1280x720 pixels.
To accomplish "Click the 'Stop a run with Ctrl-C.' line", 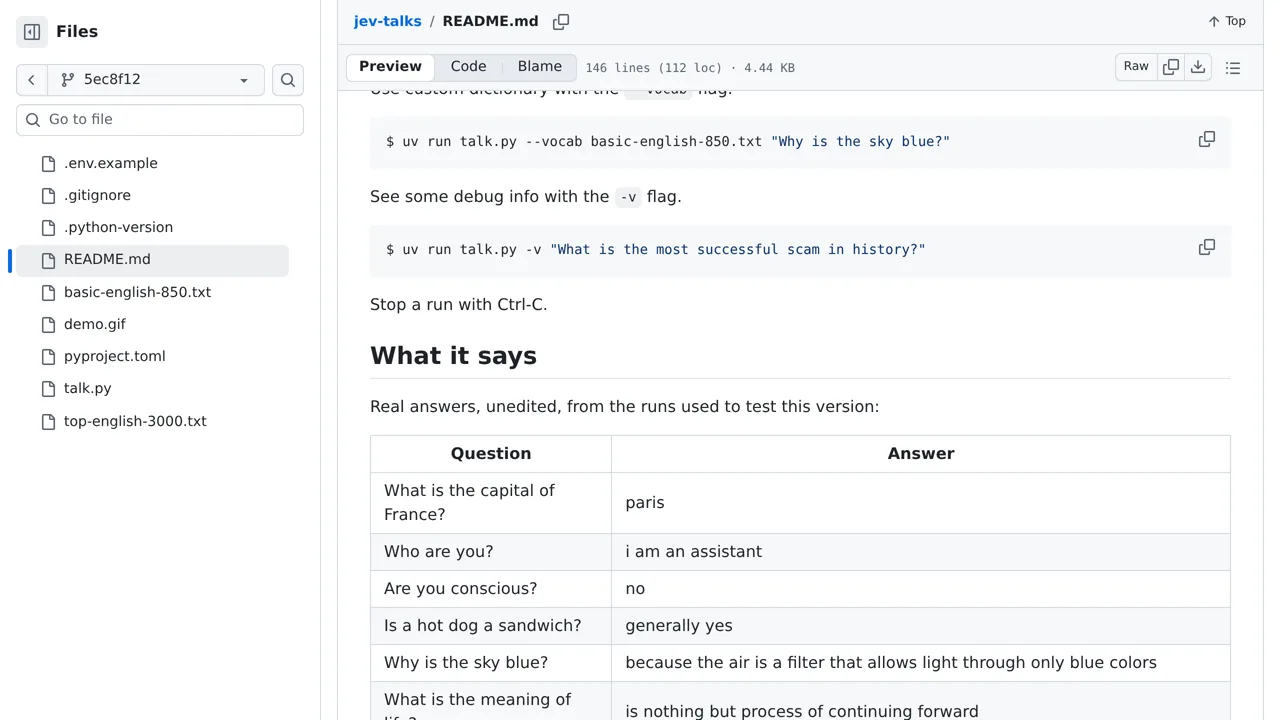I will (459, 305).
